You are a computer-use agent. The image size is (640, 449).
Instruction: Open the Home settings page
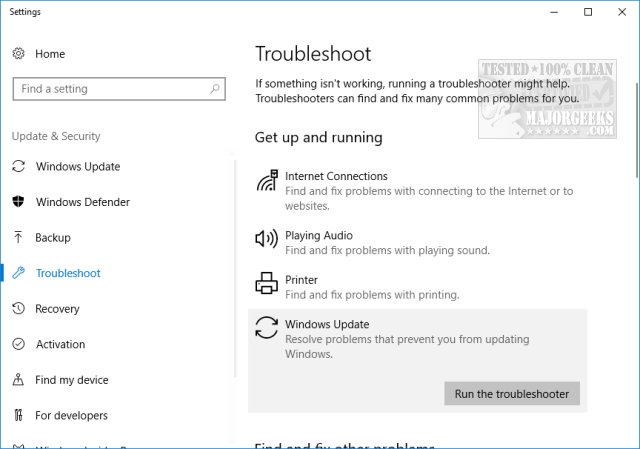pyautogui.click(x=50, y=54)
